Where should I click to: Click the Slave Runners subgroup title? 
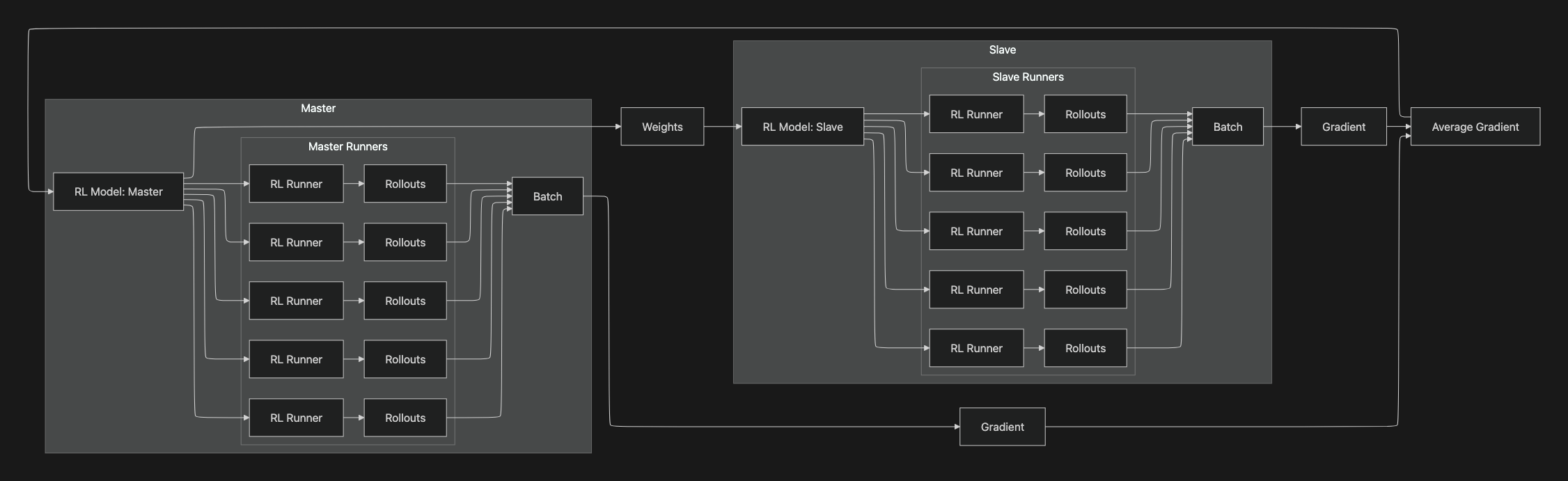point(1028,77)
